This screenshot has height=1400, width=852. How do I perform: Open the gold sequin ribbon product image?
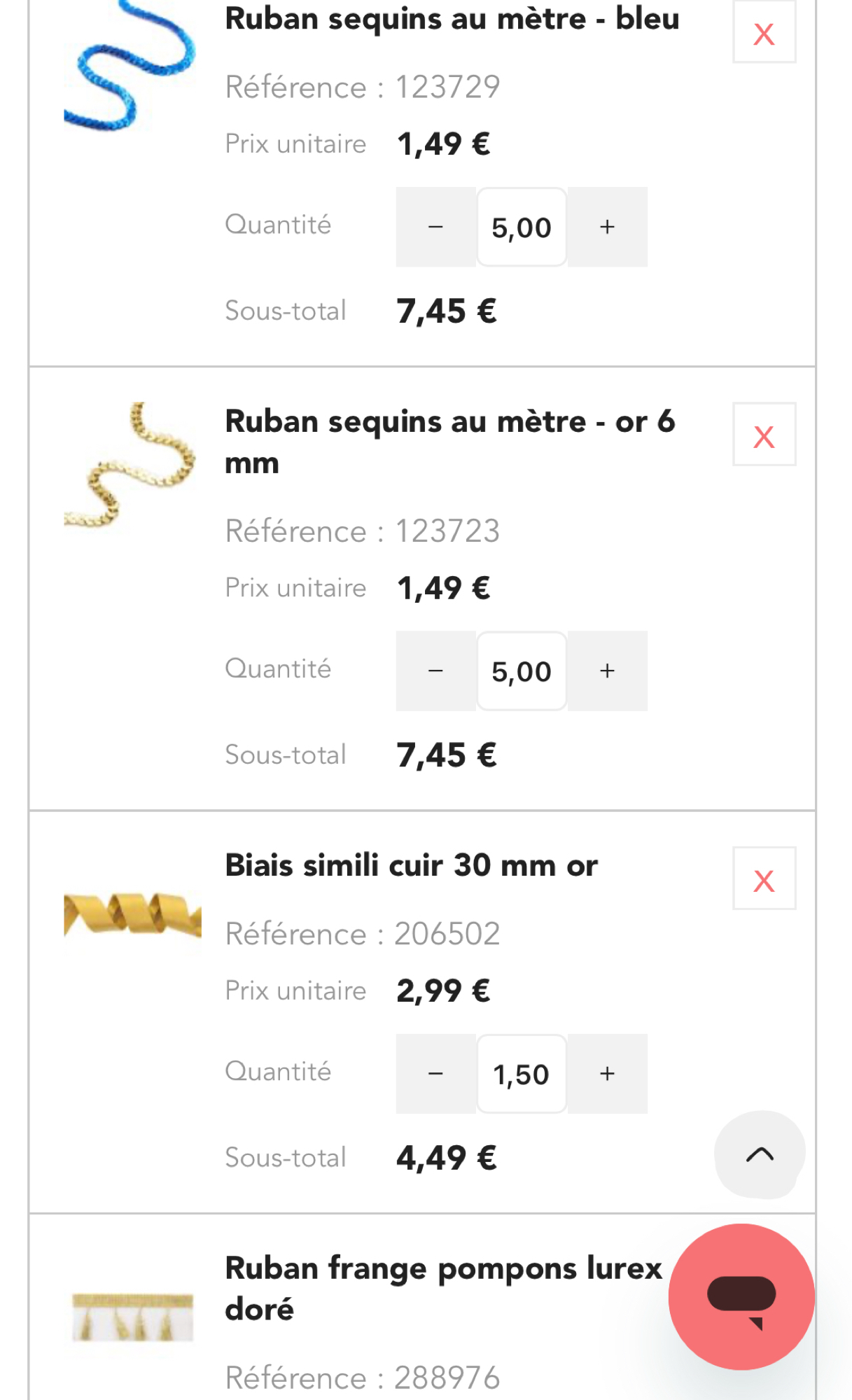[x=130, y=465]
